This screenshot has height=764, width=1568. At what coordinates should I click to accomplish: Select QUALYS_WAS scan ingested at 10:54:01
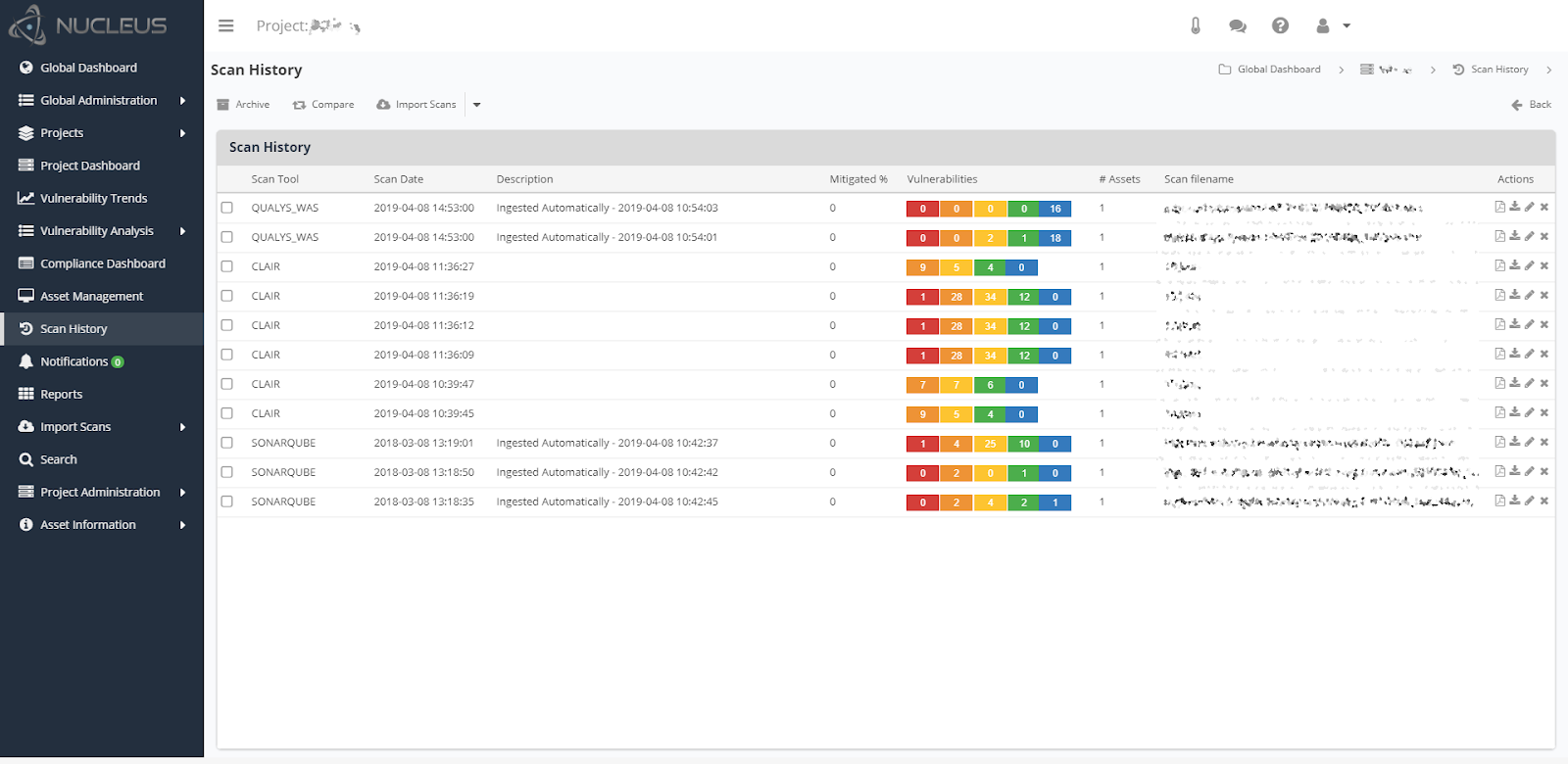click(227, 237)
